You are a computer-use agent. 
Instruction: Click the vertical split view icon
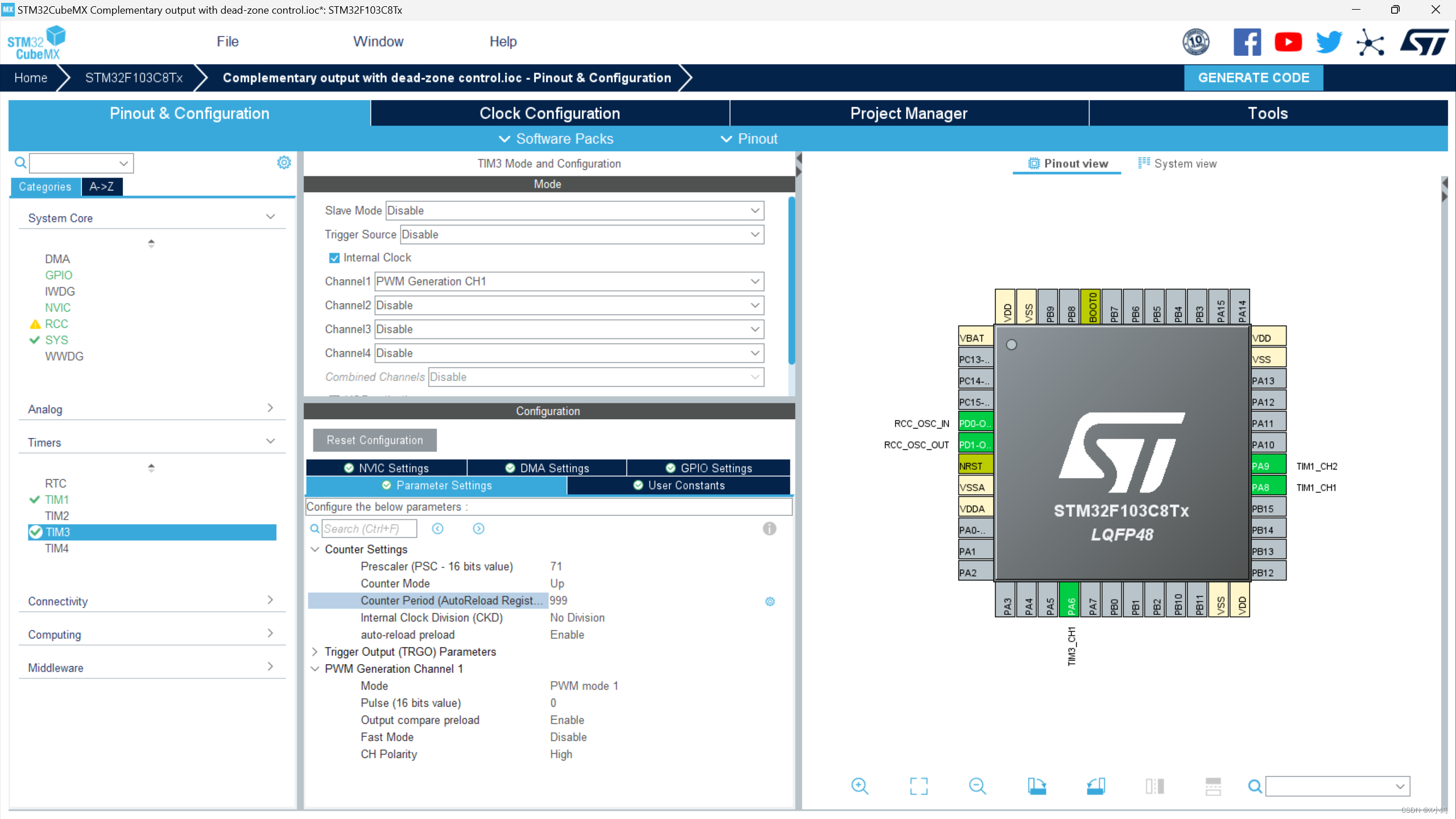pyautogui.click(x=1155, y=787)
